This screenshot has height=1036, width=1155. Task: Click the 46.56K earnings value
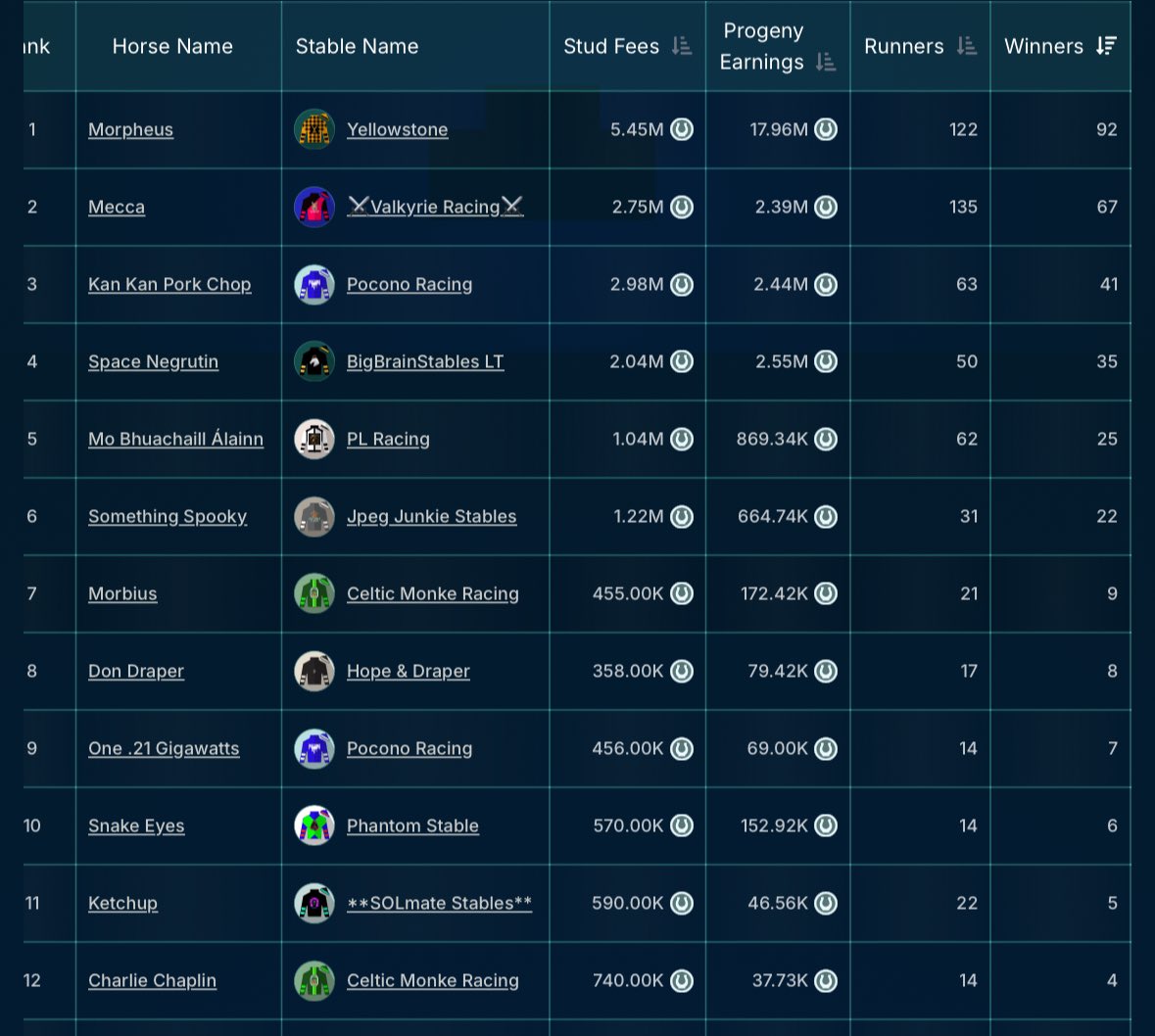pyautogui.click(x=777, y=903)
